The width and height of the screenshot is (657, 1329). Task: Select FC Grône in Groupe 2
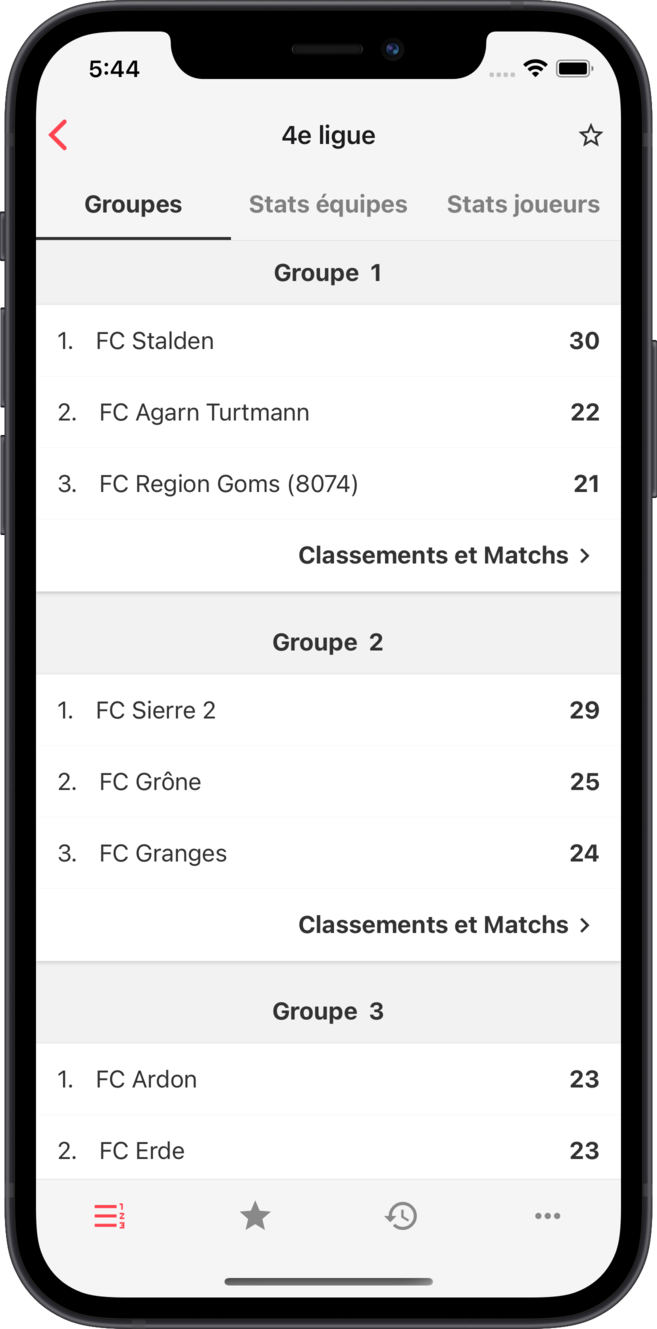click(328, 782)
